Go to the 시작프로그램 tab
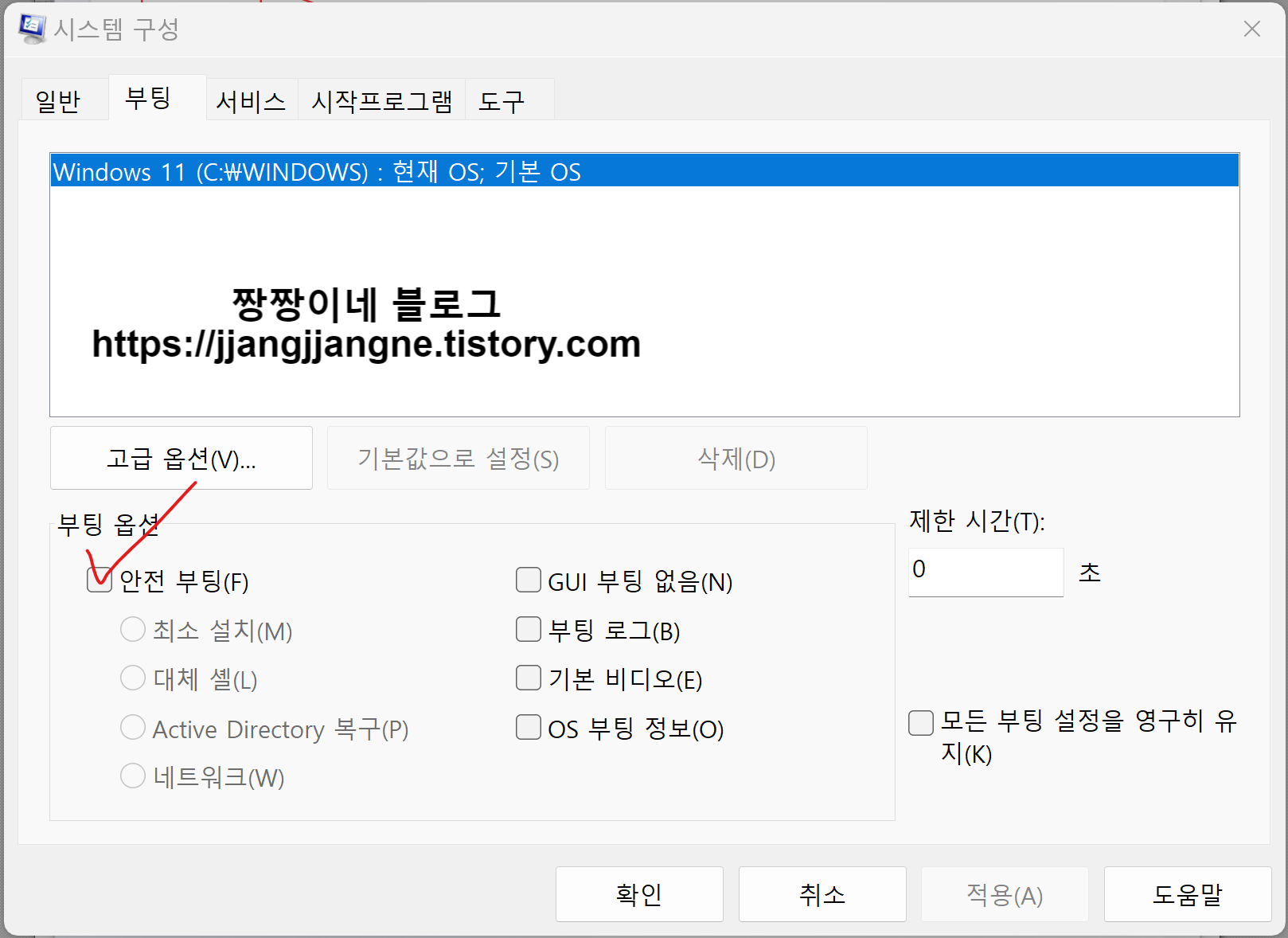 pyautogui.click(x=382, y=100)
